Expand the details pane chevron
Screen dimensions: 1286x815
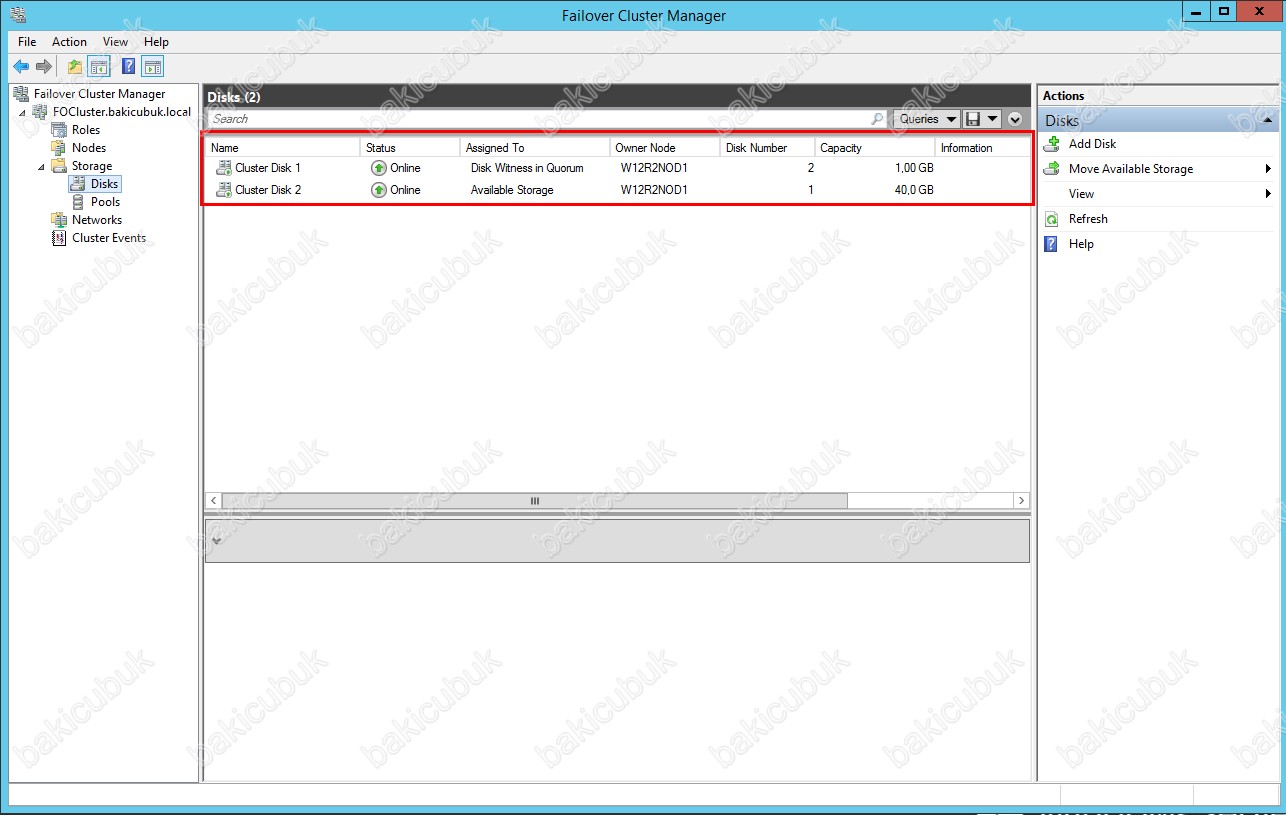218,540
